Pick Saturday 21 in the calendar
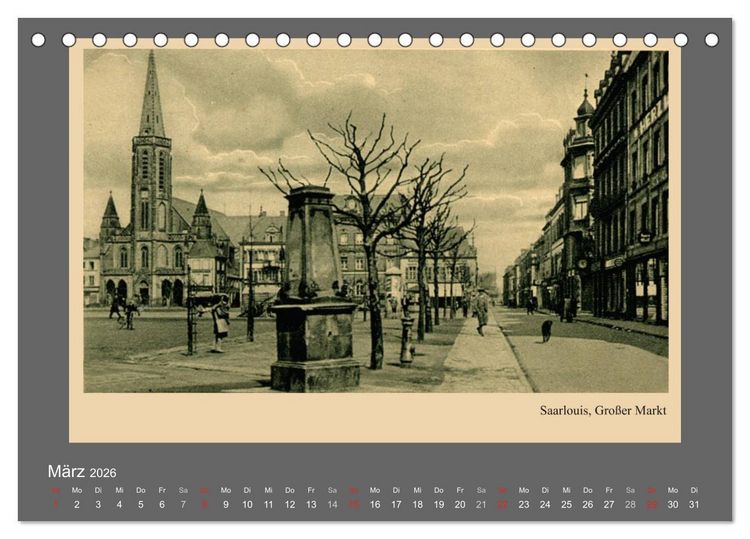 point(481,505)
